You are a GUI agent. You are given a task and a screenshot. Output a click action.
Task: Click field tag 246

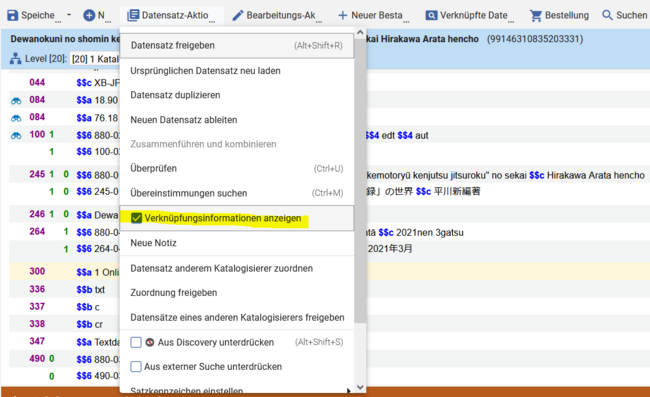pyautogui.click(x=37, y=214)
